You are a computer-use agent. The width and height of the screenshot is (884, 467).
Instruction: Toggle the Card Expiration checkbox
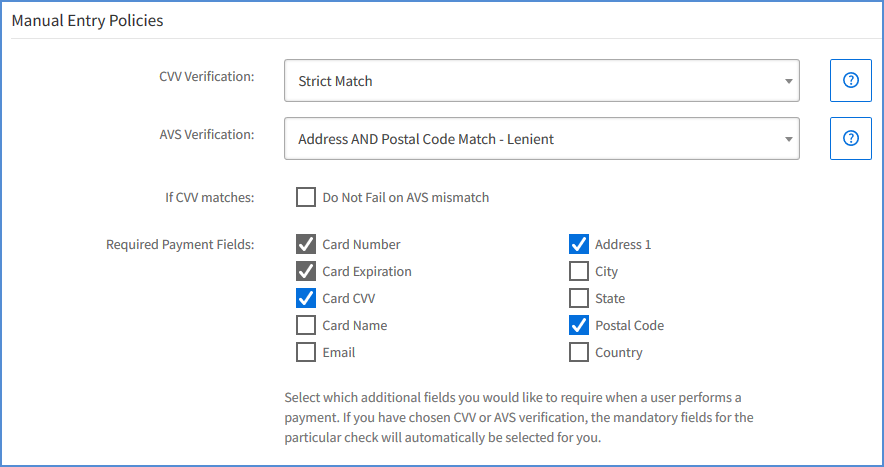pos(306,271)
